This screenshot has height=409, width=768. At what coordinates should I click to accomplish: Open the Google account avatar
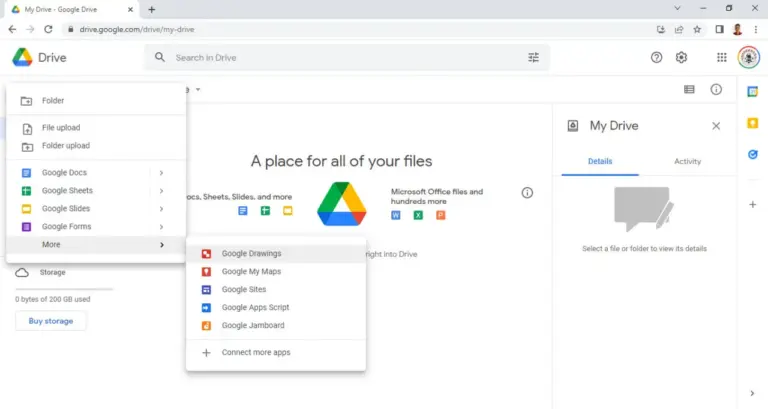(748, 57)
